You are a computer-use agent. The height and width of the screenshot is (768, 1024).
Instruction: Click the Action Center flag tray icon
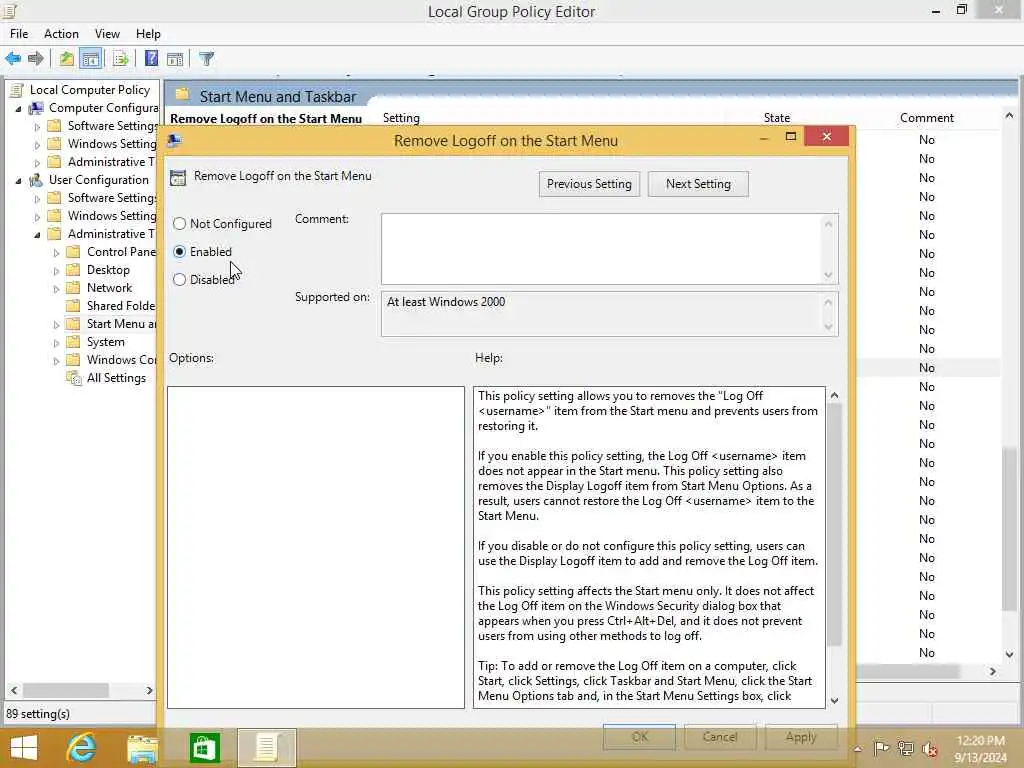click(882, 748)
